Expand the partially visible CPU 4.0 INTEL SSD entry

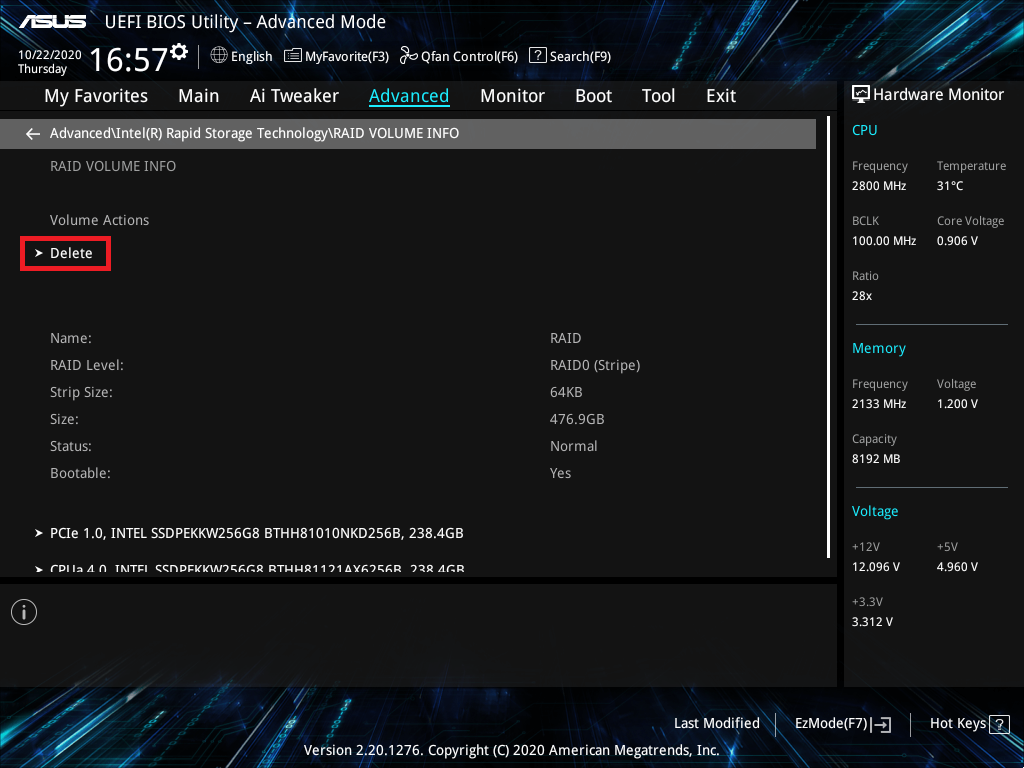(255, 569)
